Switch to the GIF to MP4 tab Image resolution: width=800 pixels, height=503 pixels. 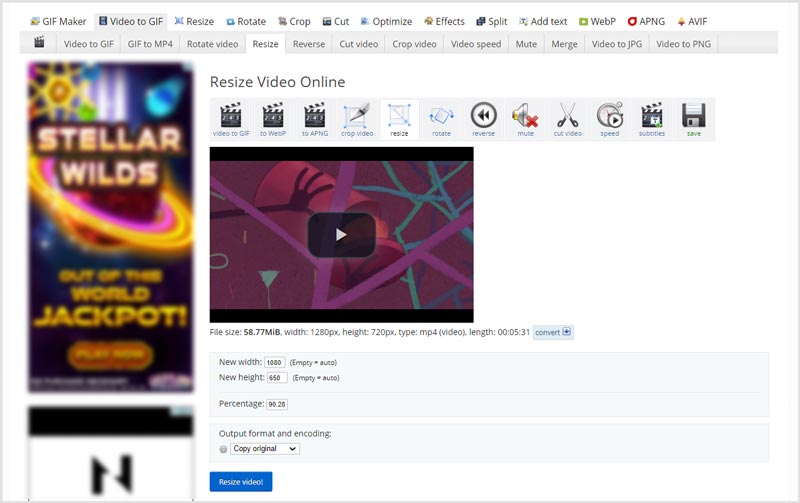[150, 44]
